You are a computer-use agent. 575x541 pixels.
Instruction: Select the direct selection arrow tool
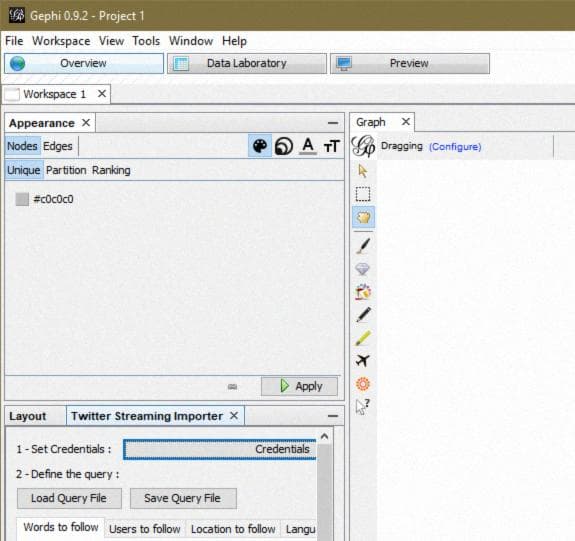click(363, 171)
